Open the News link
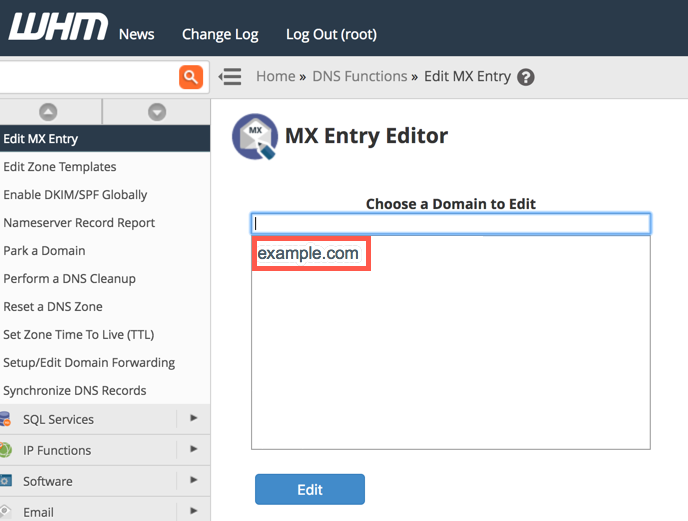Image resolution: width=688 pixels, height=521 pixels. (x=136, y=34)
